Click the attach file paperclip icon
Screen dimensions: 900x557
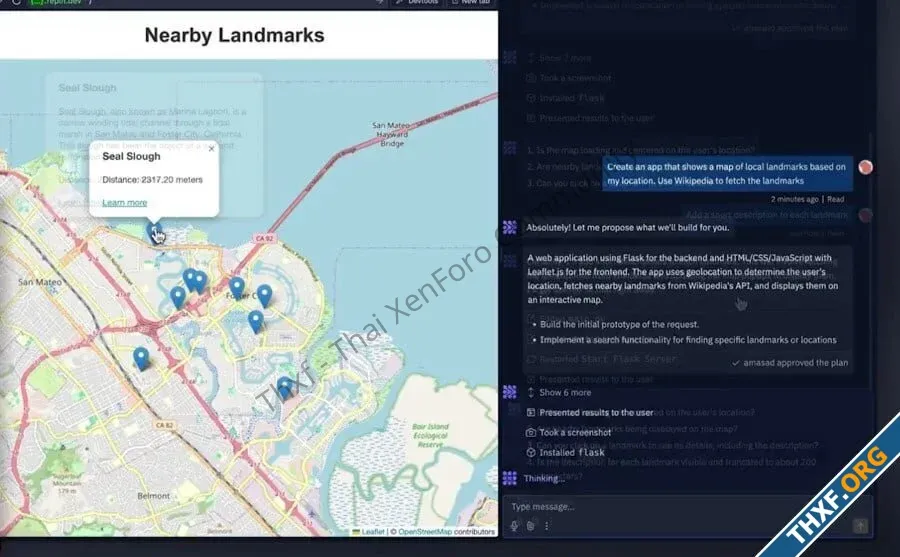click(530, 526)
